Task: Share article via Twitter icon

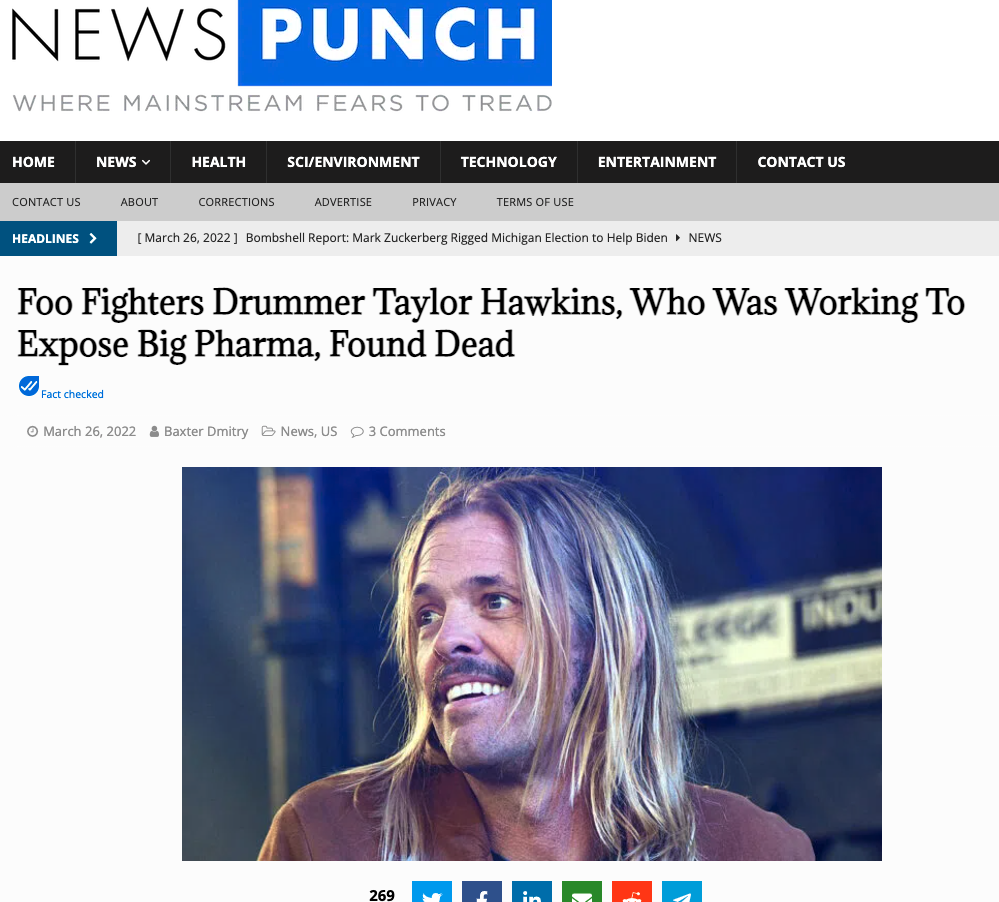Action: (x=432, y=891)
